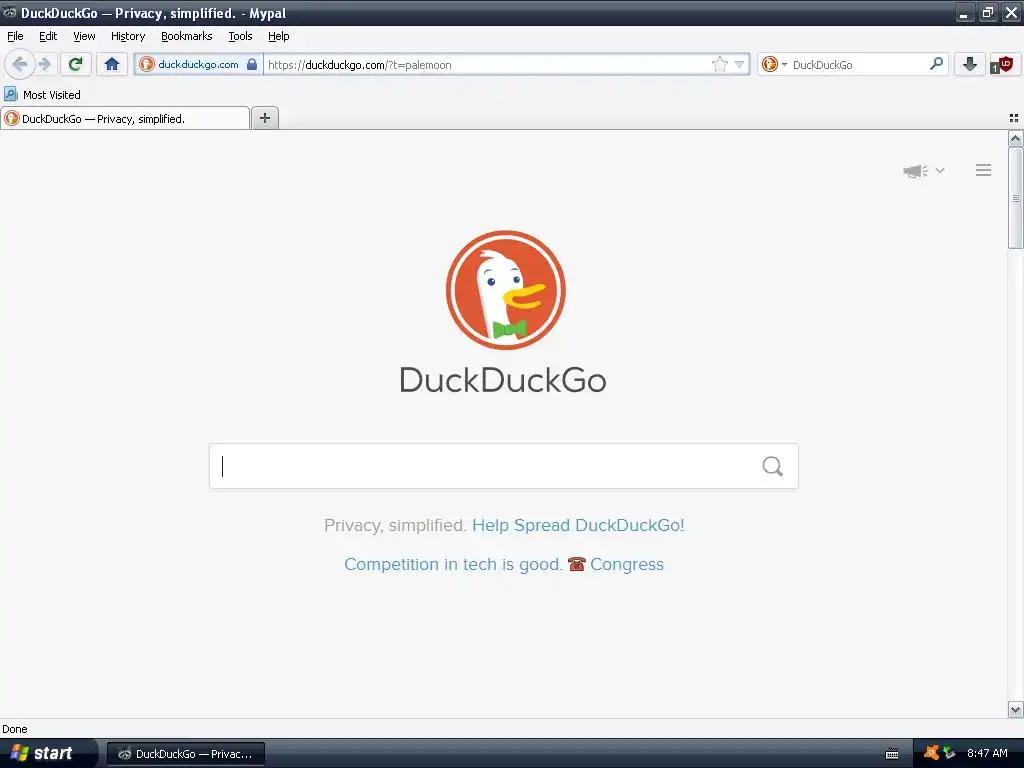
Task: Open the Bookmarks menu
Action: [187, 36]
